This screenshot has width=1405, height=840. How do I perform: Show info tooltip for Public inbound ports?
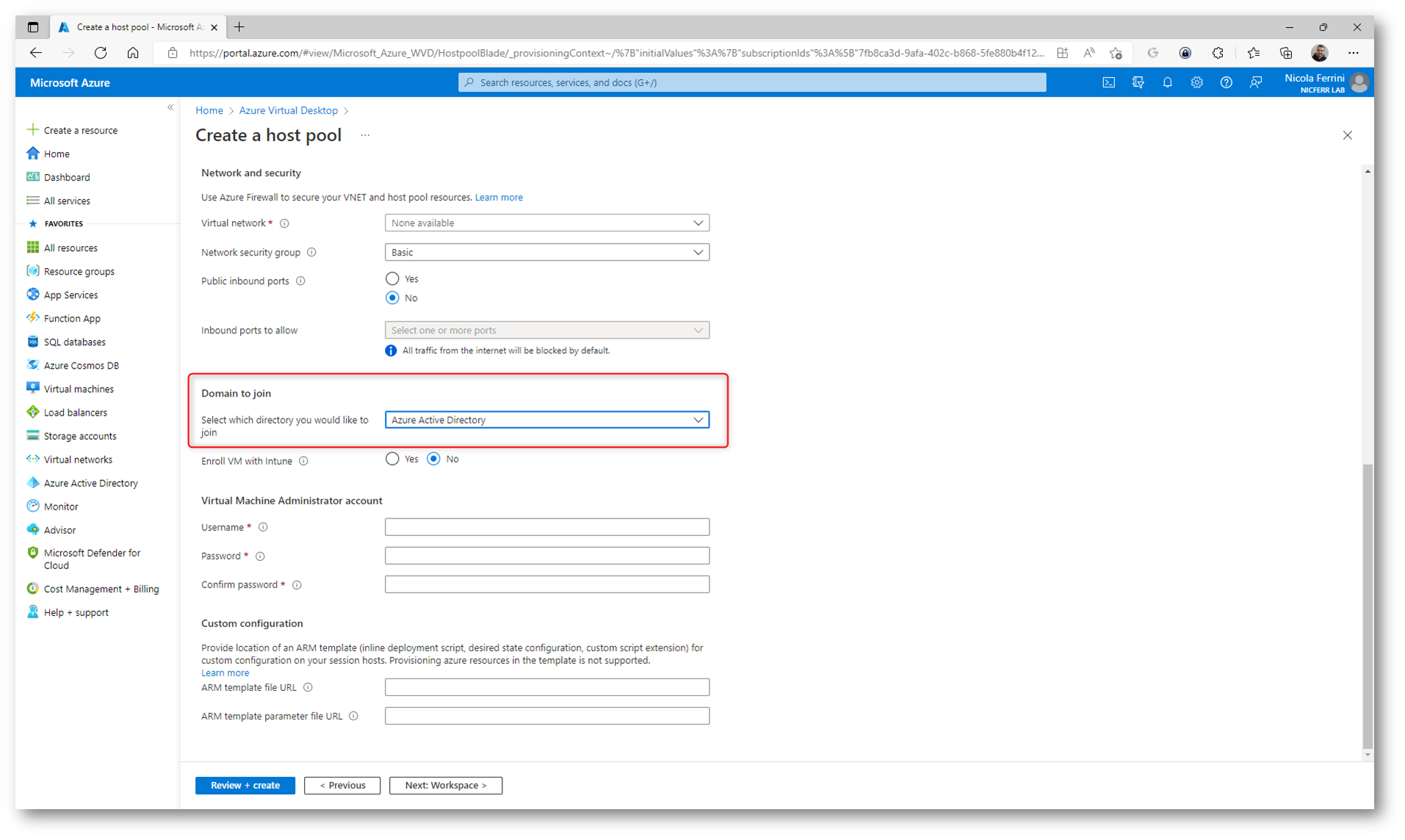click(300, 281)
